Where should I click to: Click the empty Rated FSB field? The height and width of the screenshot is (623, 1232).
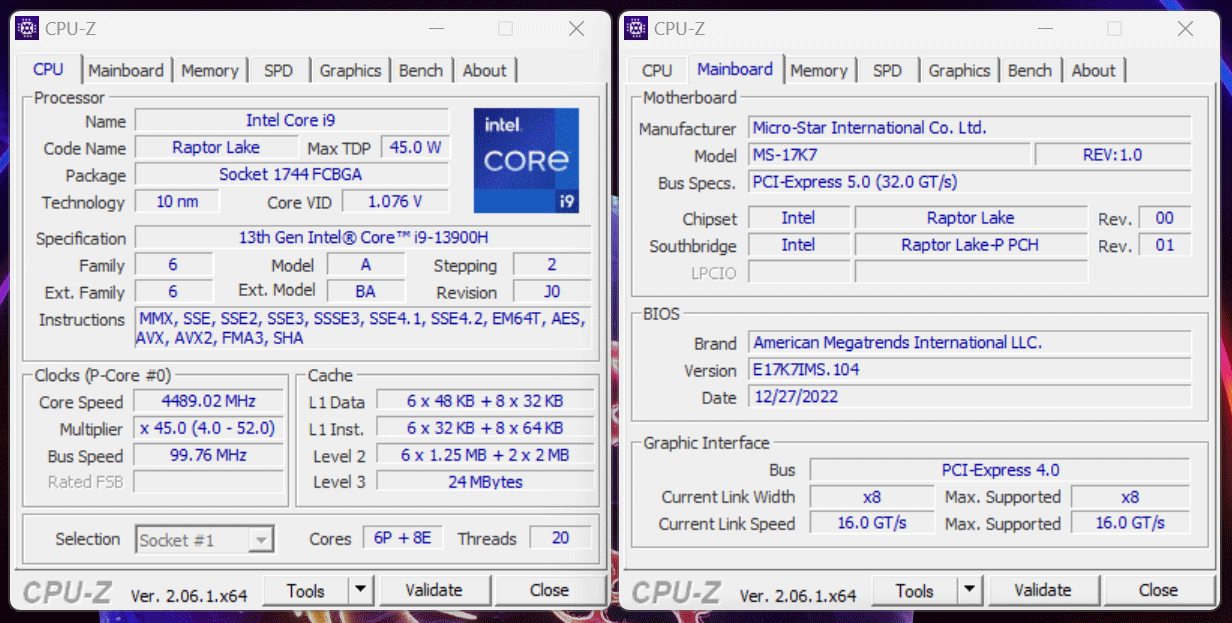208,482
